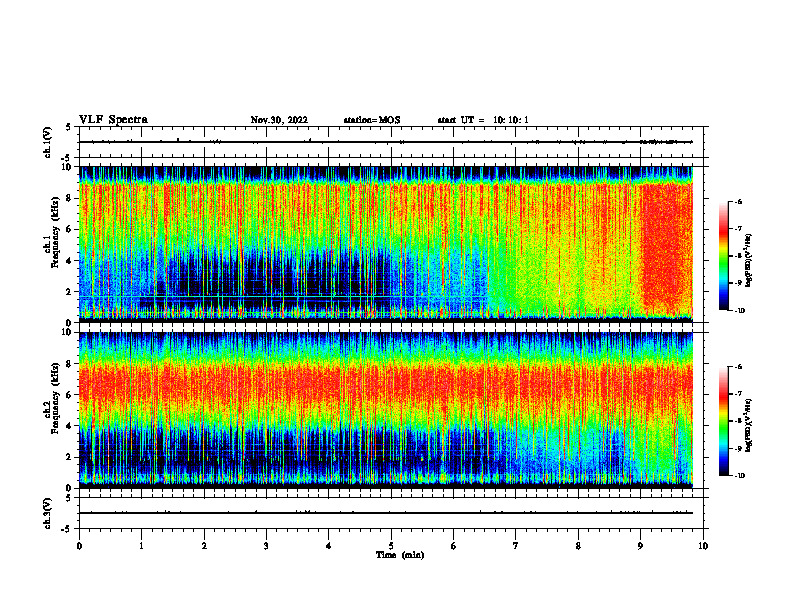The height and width of the screenshot is (612, 792).
Task: Click time axis tick label "2"
Action: pyautogui.click(x=204, y=546)
